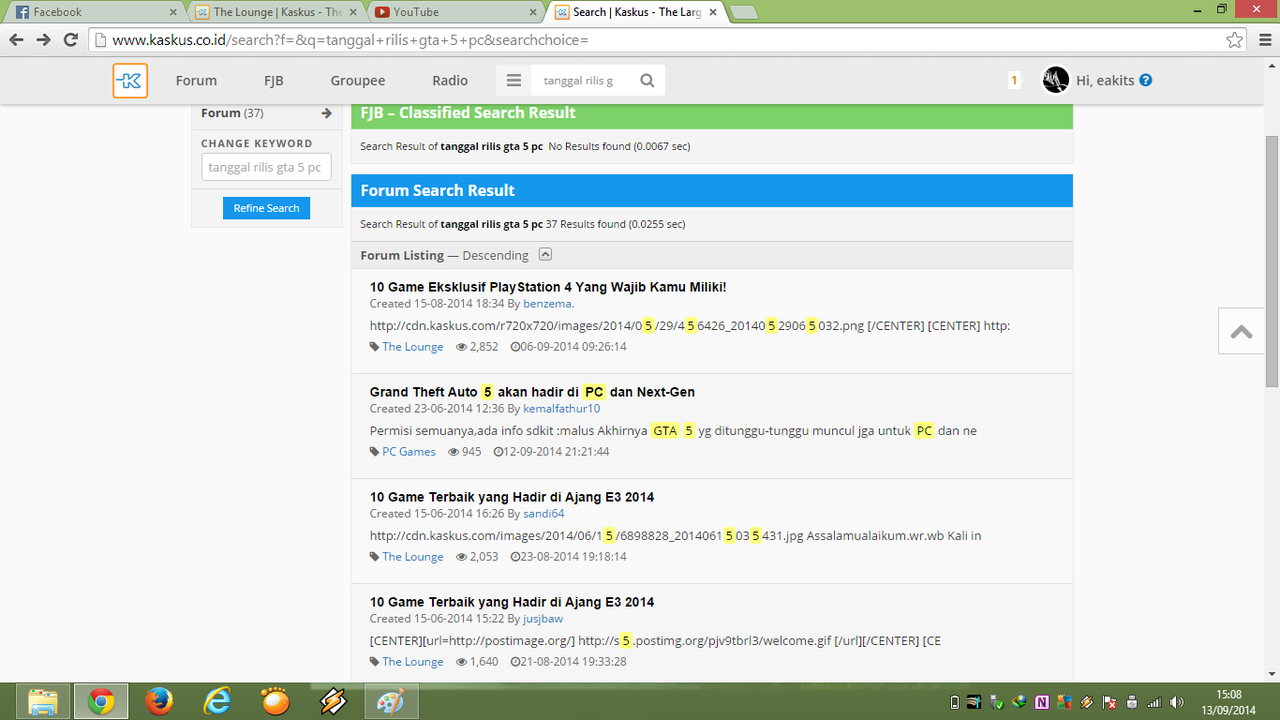Open user profile sandi64
Screen dimensions: 1280x720
544,514
